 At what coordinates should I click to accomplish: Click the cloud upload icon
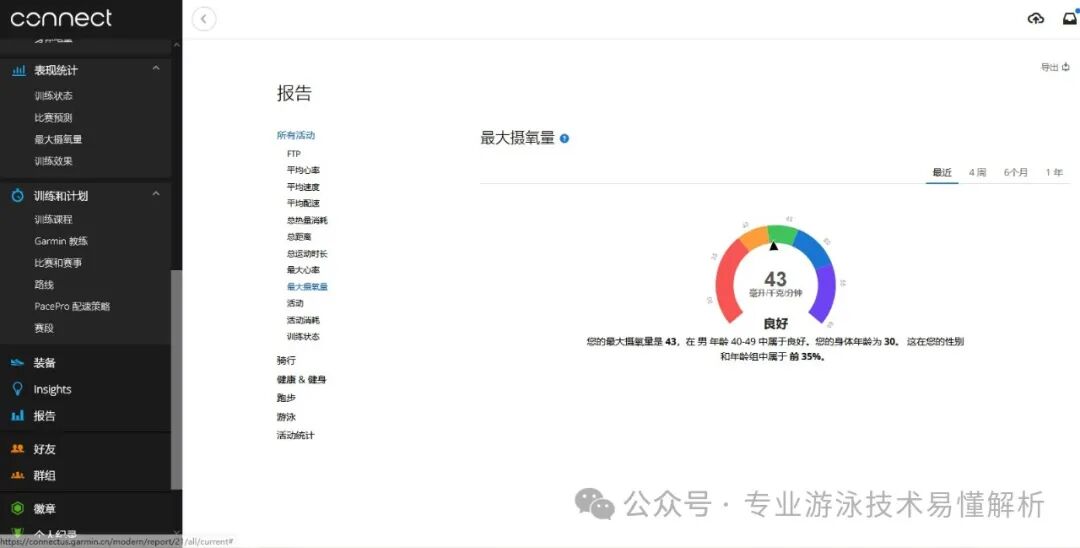click(x=1036, y=19)
